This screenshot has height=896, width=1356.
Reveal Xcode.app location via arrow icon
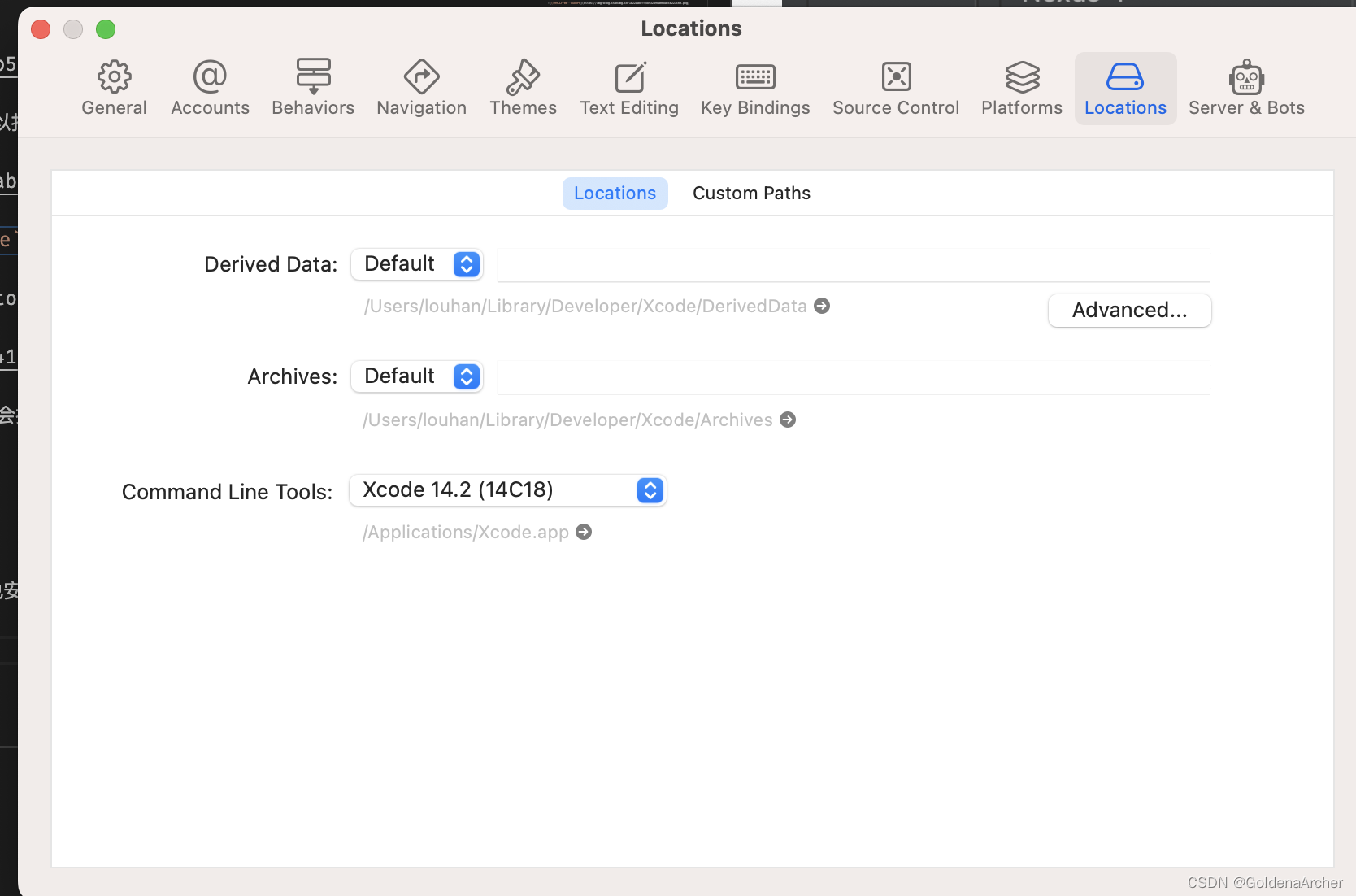[584, 532]
